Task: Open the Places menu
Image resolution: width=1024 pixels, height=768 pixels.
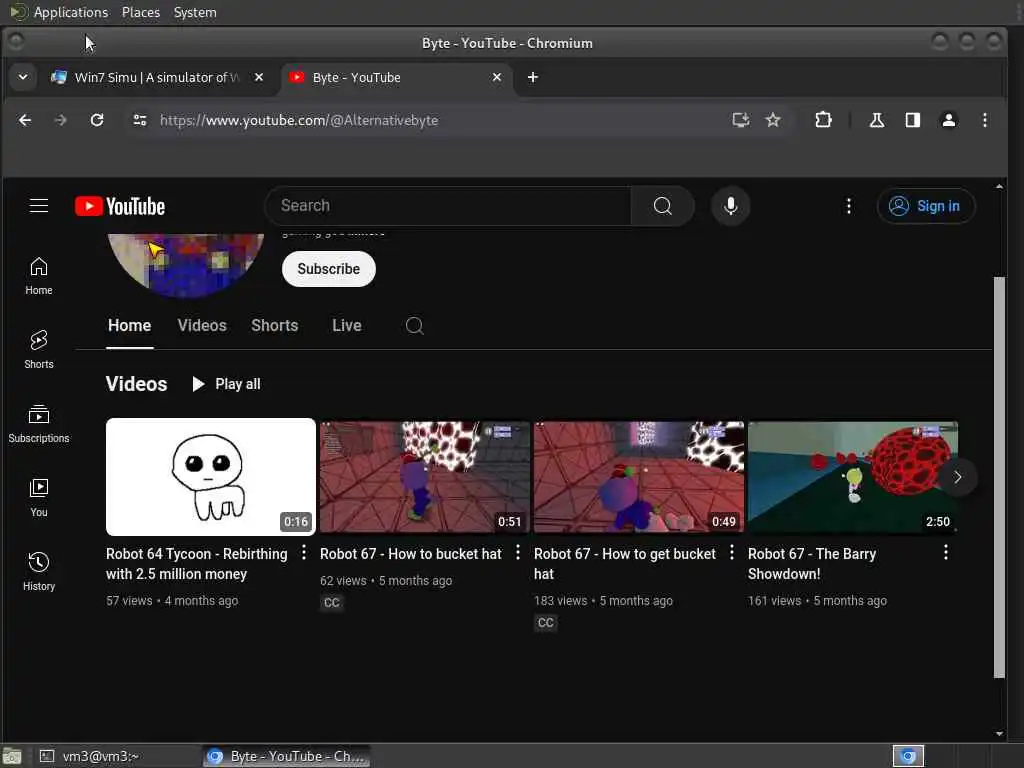Action: pos(141,12)
